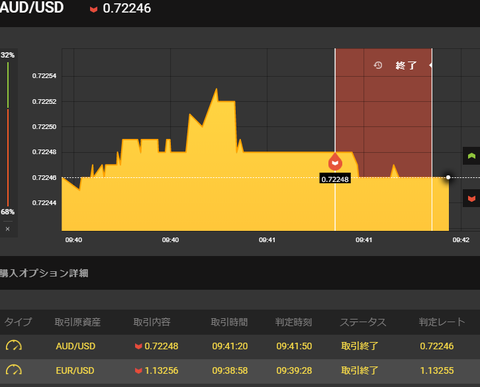Select the EUR/USD asset cell
The height and width of the screenshot is (387, 480).
point(75,371)
